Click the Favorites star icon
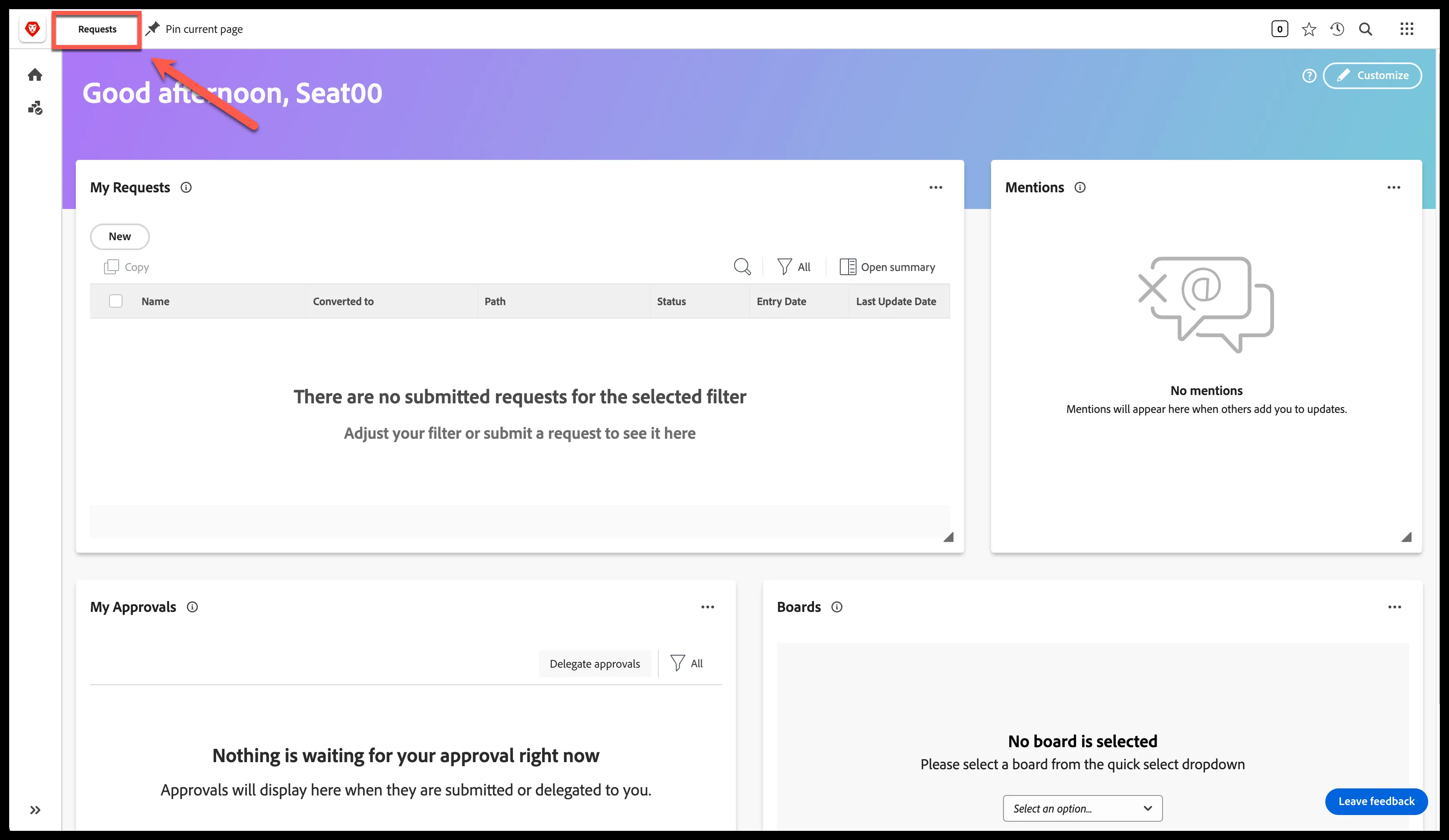Screen dimensions: 1449x840 click(x=1309, y=29)
